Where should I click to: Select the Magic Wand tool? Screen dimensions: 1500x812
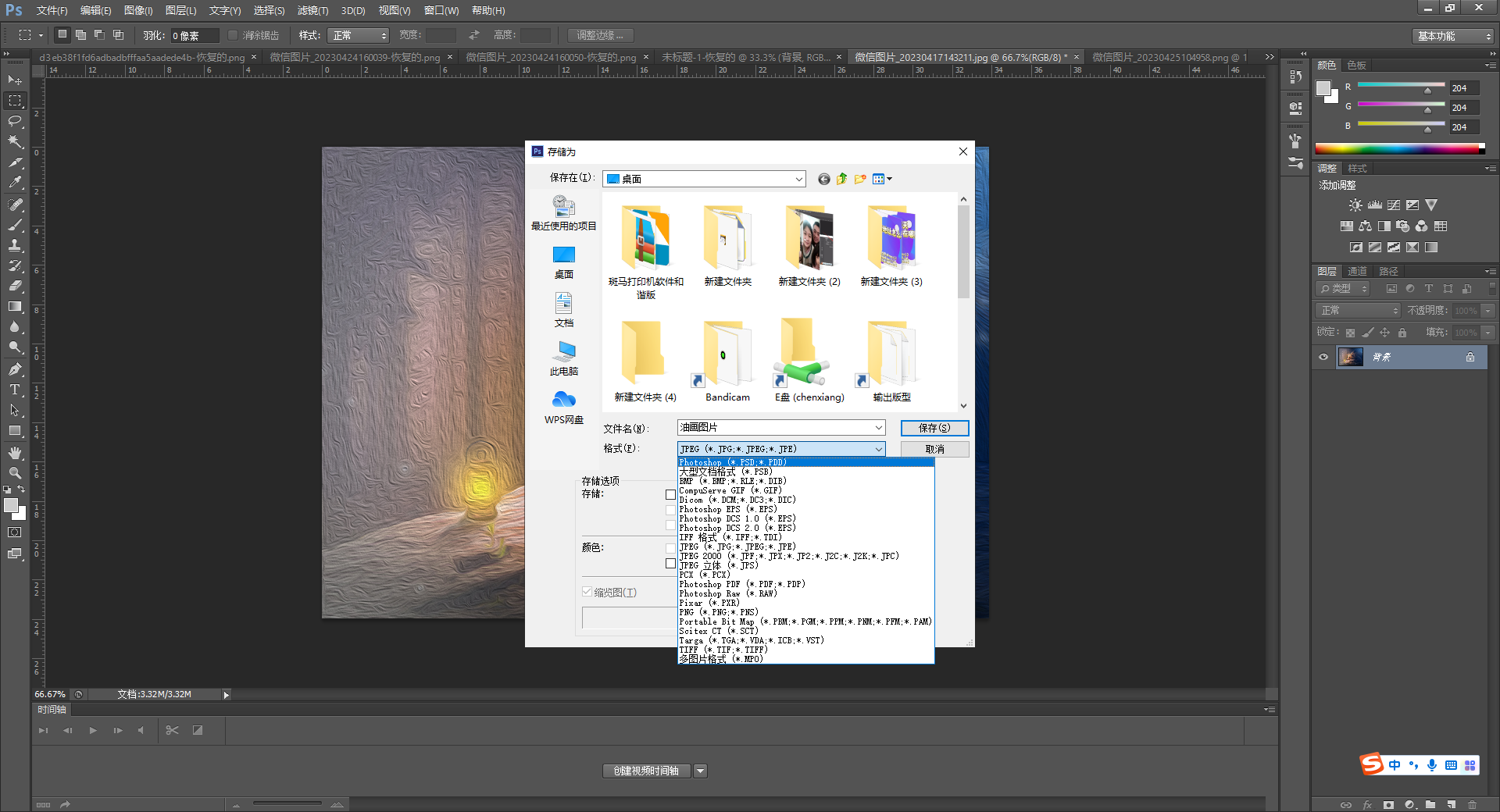(x=15, y=141)
